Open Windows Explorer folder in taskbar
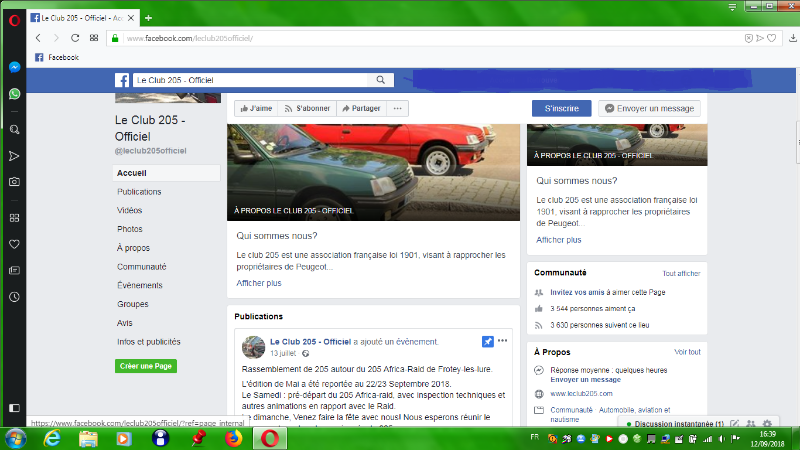Image resolution: width=800 pixels, height=450 pixels. [88, 439]
